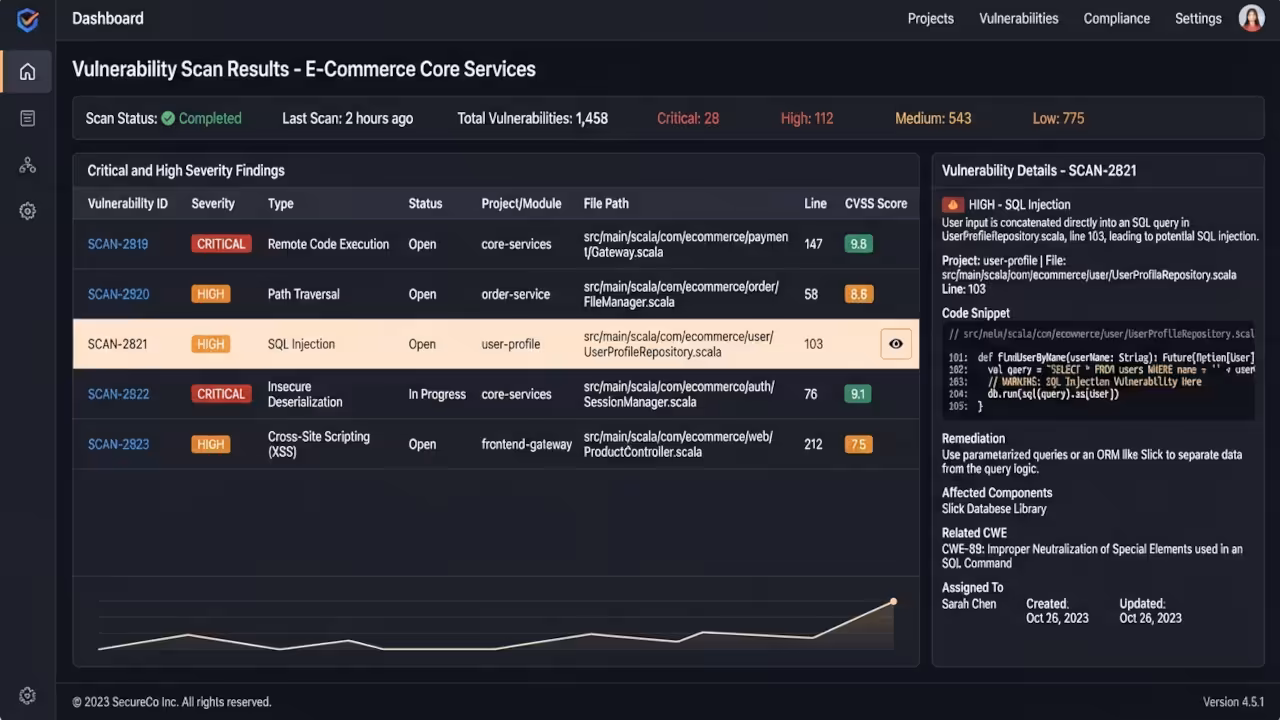The image size is (1280, 720).
Task: Sort by CVSS Score column header
Action: tap(876, 203)
